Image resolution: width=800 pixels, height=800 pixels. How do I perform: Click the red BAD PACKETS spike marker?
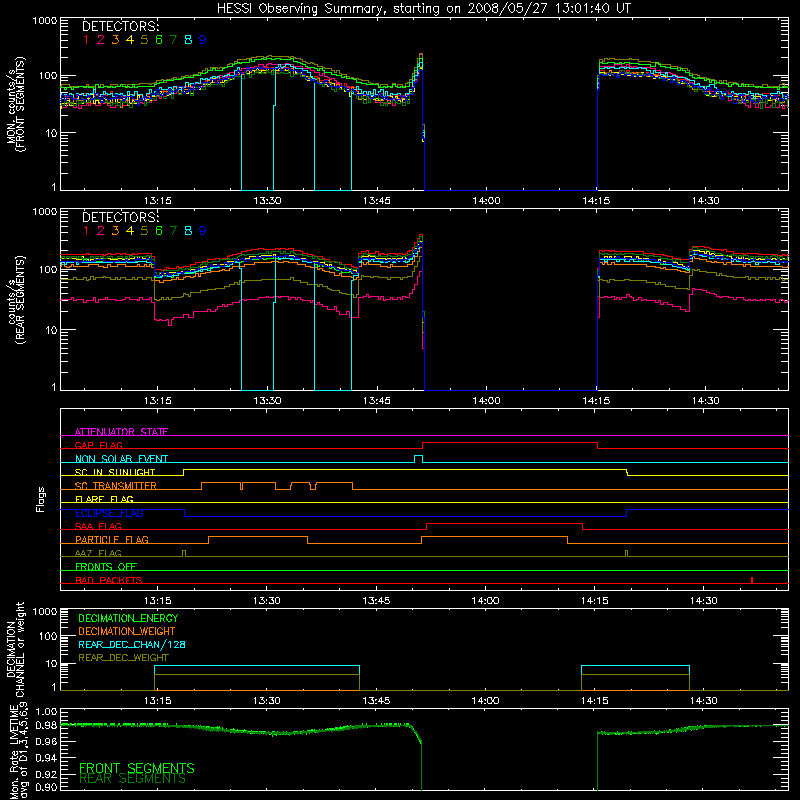pos(752,580)
